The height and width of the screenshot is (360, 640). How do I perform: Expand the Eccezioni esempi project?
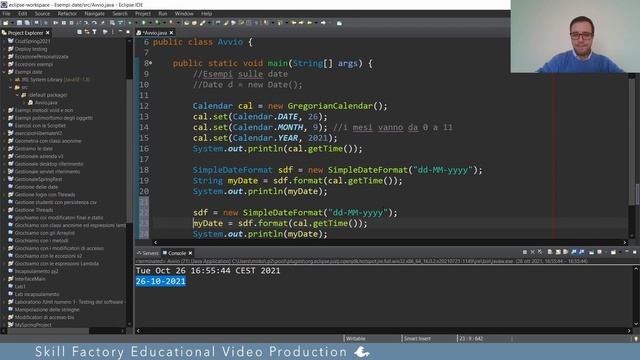click(4, 64)
